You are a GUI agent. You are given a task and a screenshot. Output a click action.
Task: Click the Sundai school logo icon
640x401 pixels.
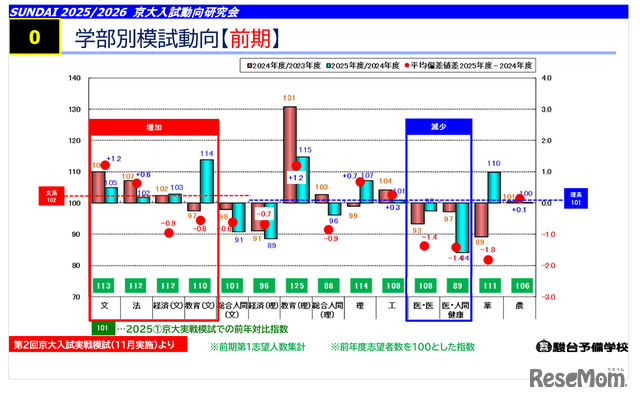543,347
